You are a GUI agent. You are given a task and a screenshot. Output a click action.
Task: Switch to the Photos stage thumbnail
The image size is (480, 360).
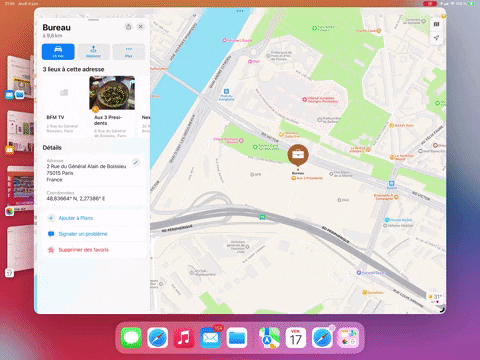coord(21,187)
